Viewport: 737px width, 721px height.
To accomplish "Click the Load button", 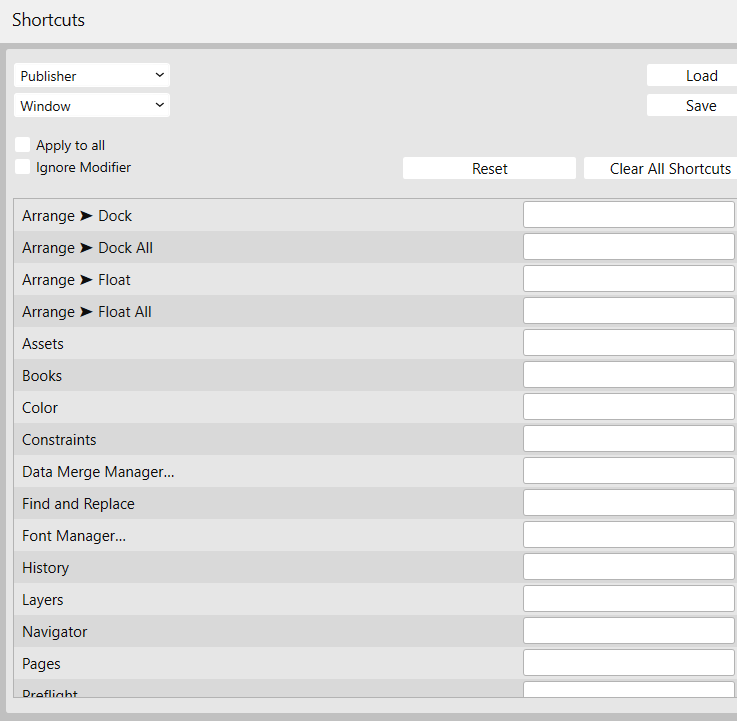I will click(x=691, y=76).
